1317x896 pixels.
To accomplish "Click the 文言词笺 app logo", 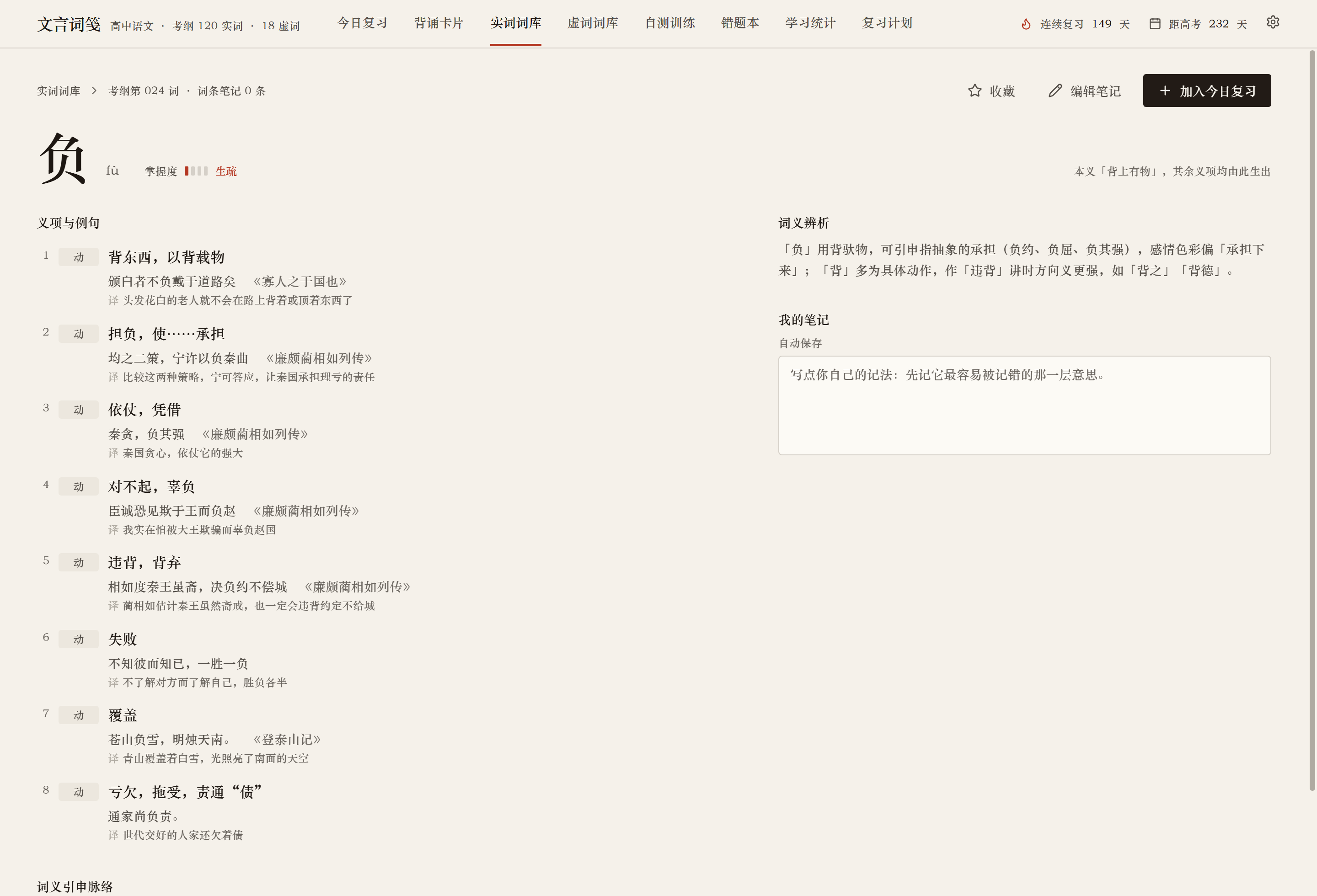I will click(x=69, y=24).
